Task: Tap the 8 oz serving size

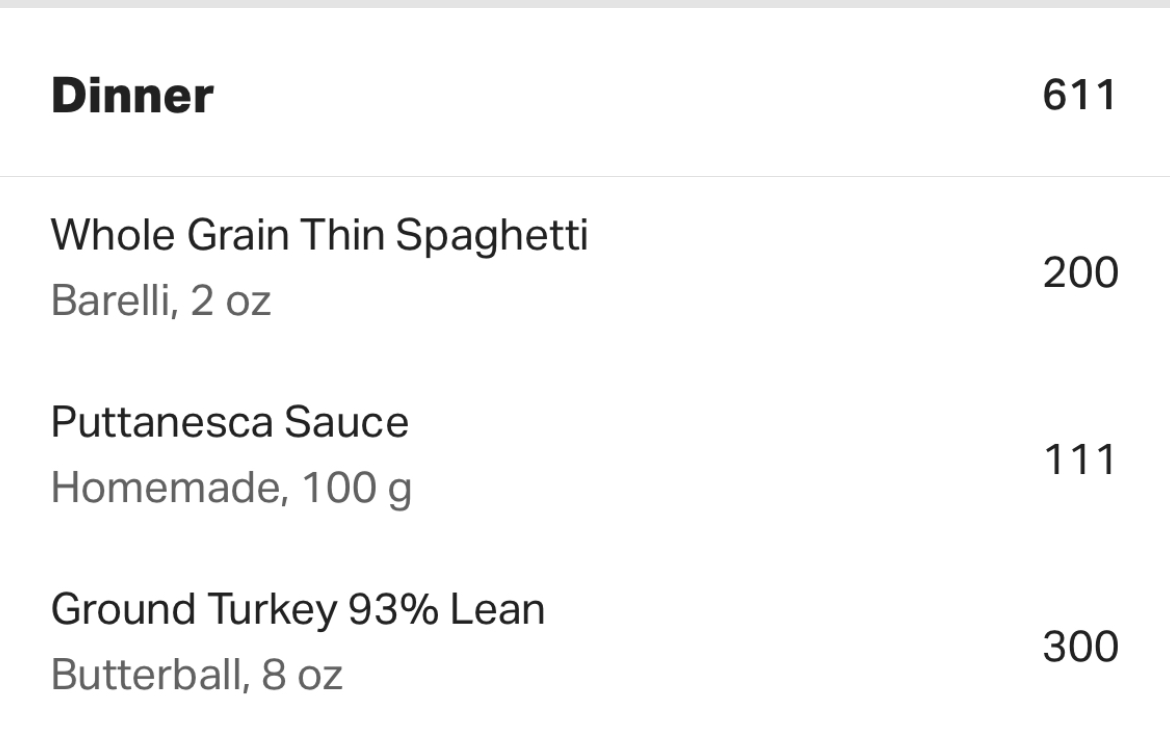Action: tap(302, 675)
